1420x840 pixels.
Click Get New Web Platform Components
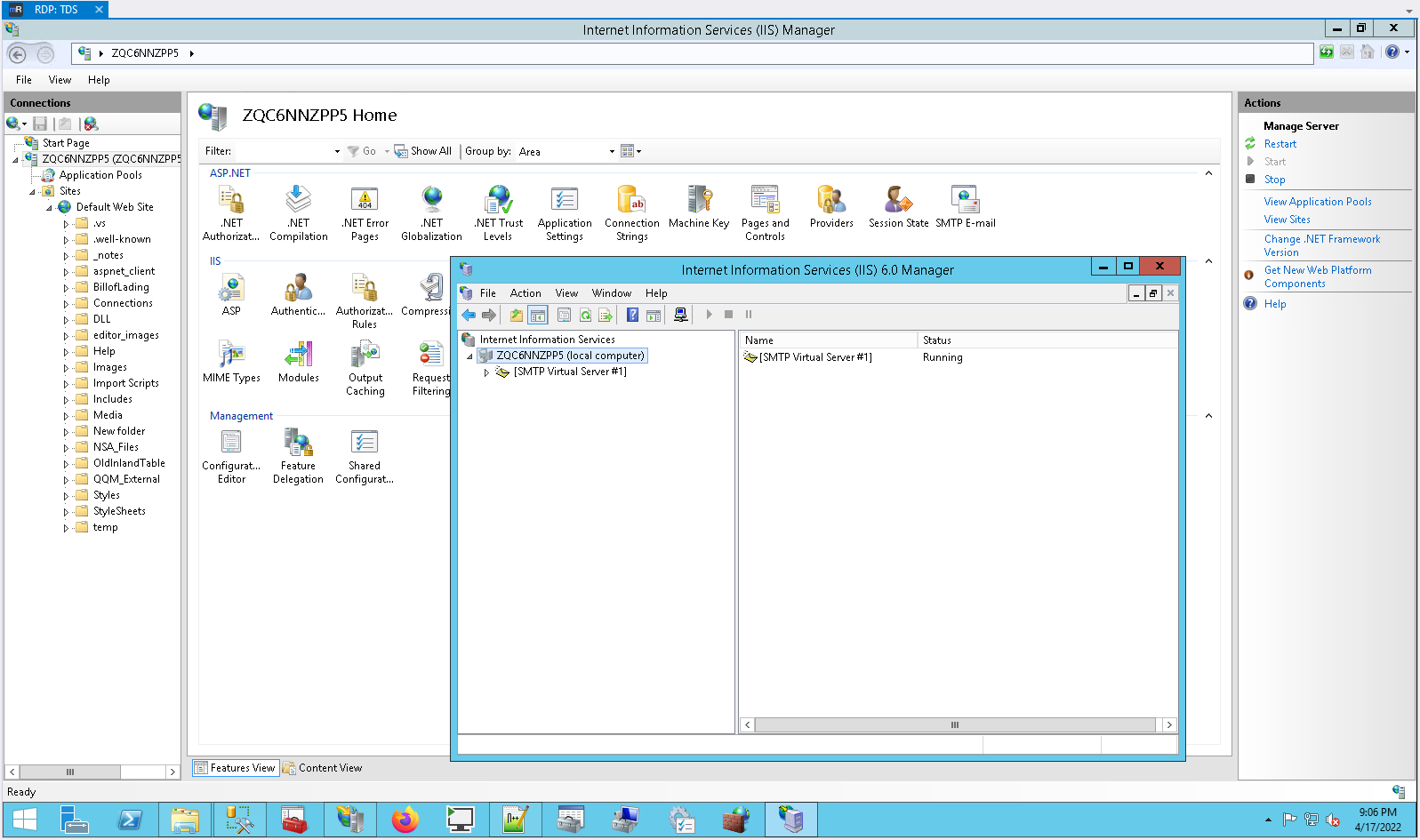click(x=1318, y=276)
